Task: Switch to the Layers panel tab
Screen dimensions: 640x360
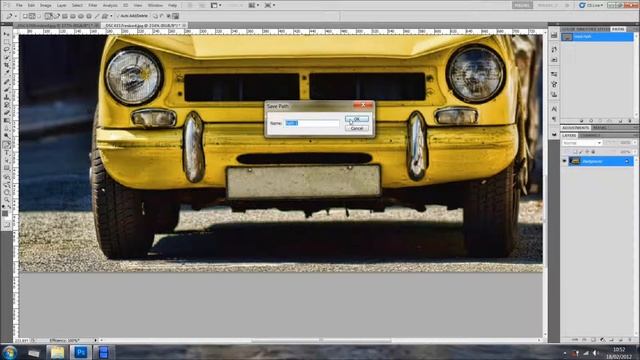Action: 569,135
